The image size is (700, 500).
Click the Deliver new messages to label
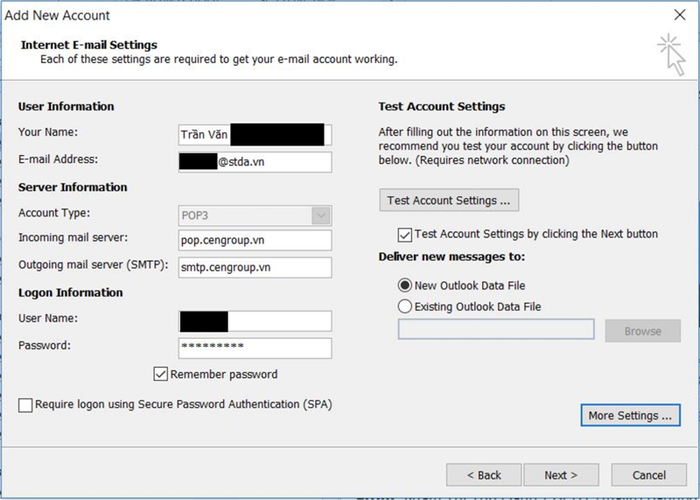click(452, 257)
